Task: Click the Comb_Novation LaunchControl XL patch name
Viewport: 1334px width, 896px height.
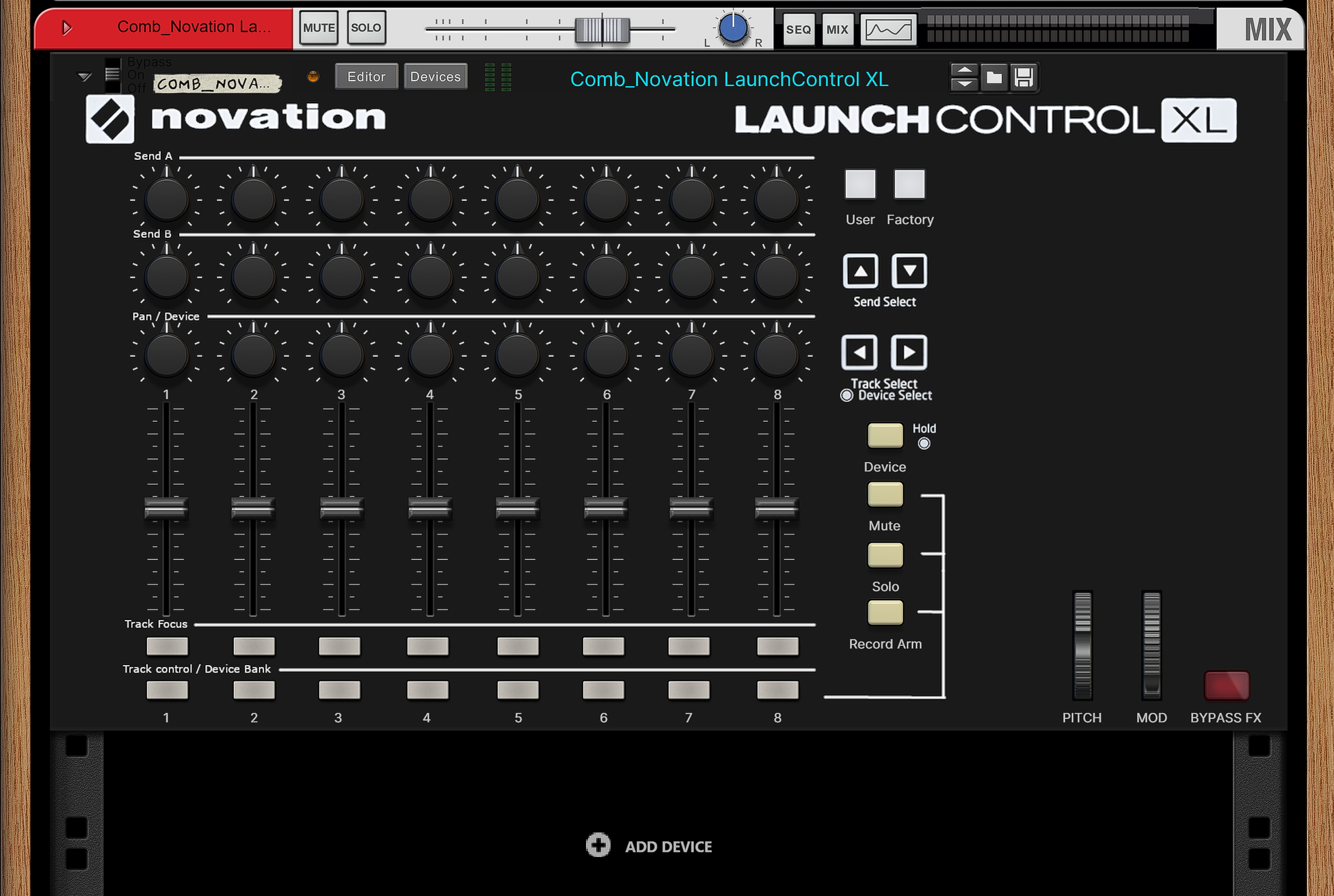Action: pyautogui.click(x=729, y=79)
